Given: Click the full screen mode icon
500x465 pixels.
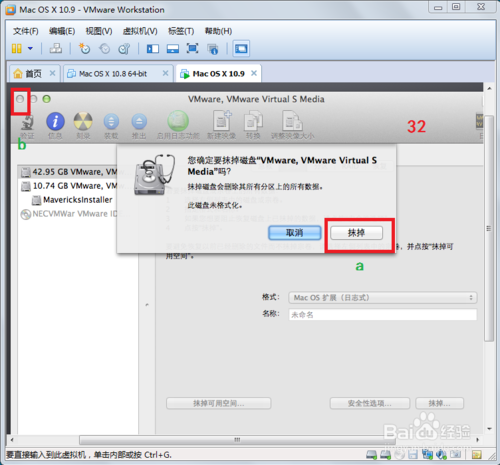Looking at the screenshot, I should pyautogui.click(x=192, y=49).
